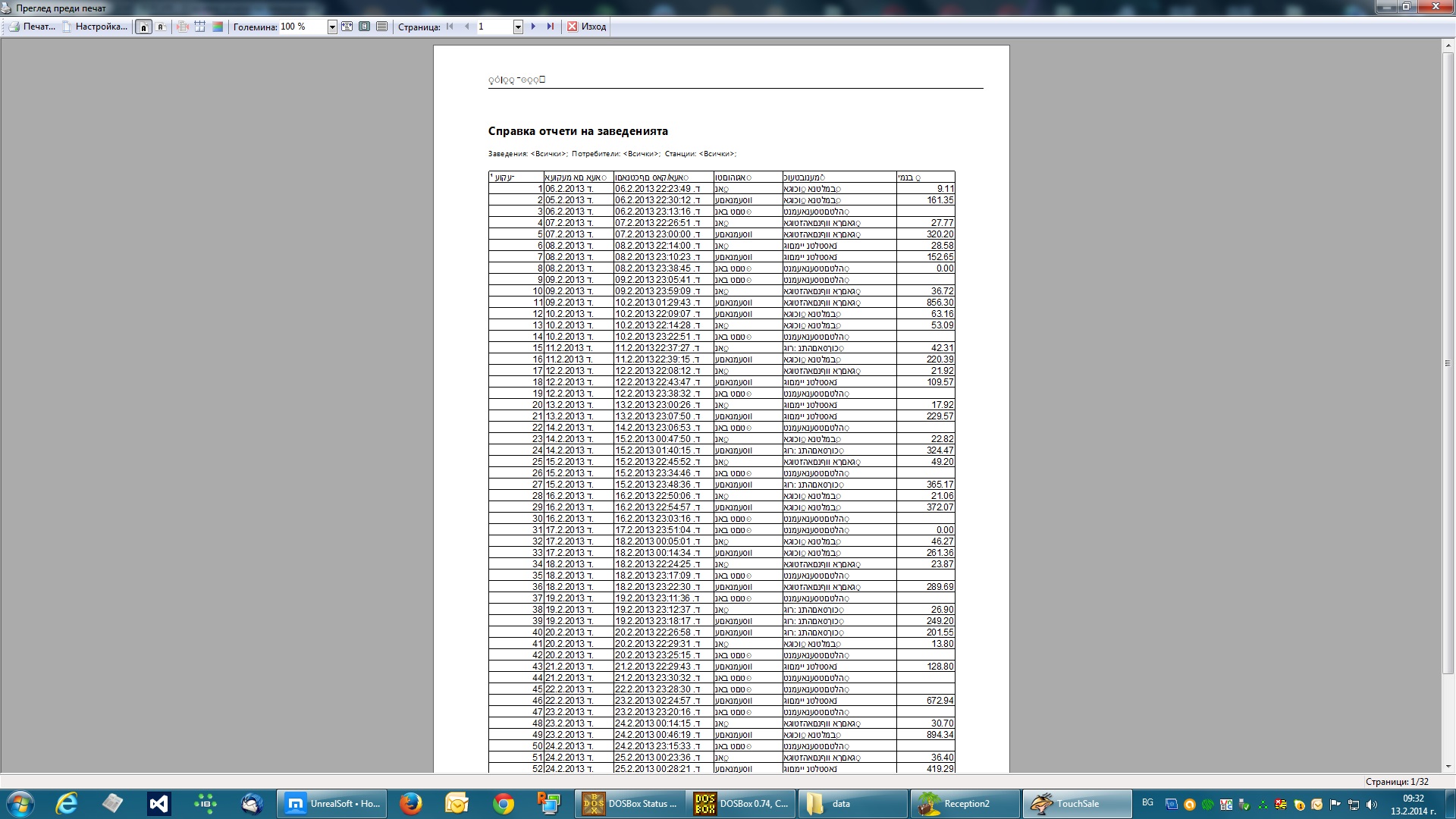
Task: Click the fit page width icon
Action: [x=347, y=27]
